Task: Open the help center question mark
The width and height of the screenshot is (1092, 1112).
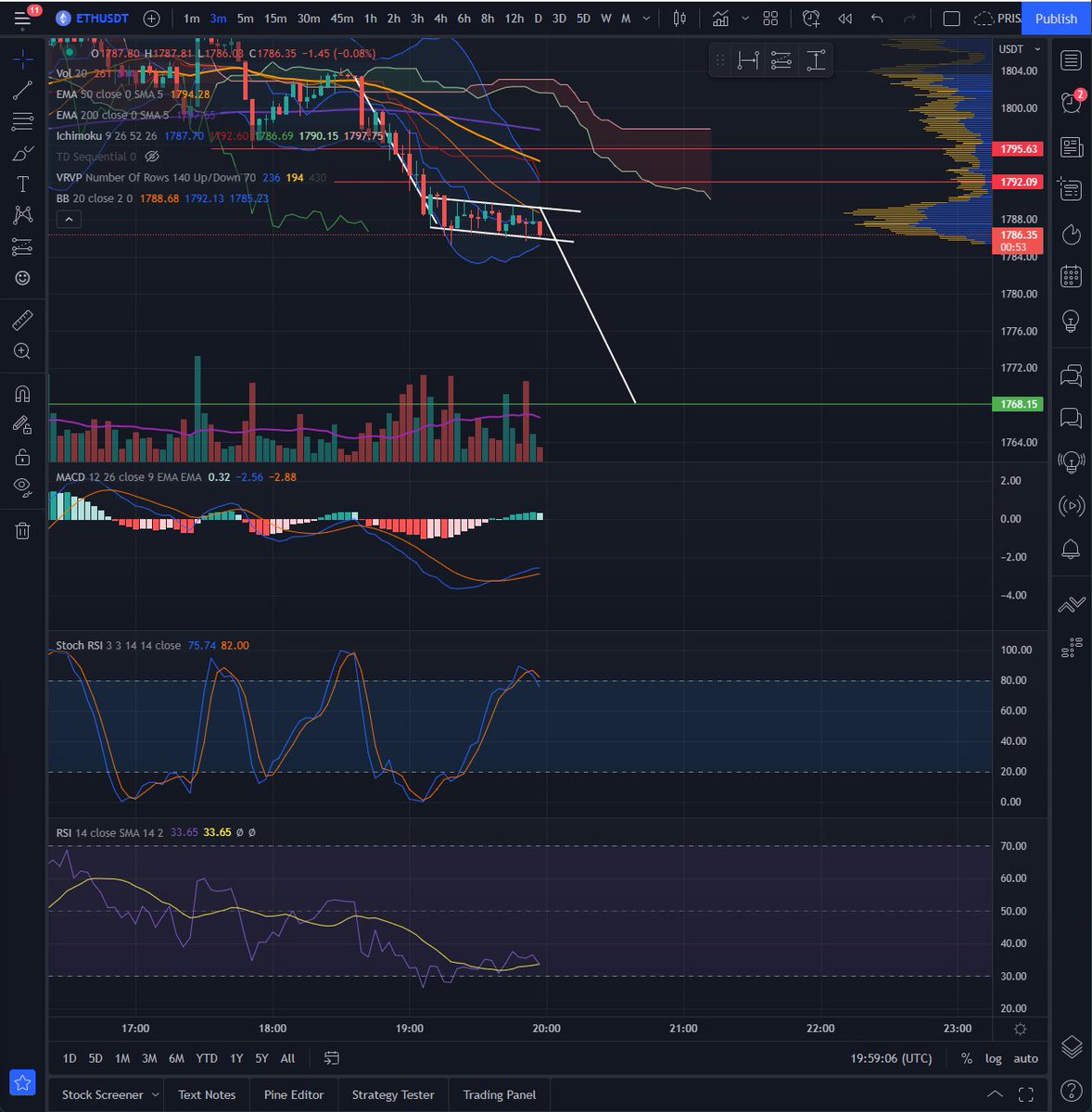Action: tap(1071, 1090)
